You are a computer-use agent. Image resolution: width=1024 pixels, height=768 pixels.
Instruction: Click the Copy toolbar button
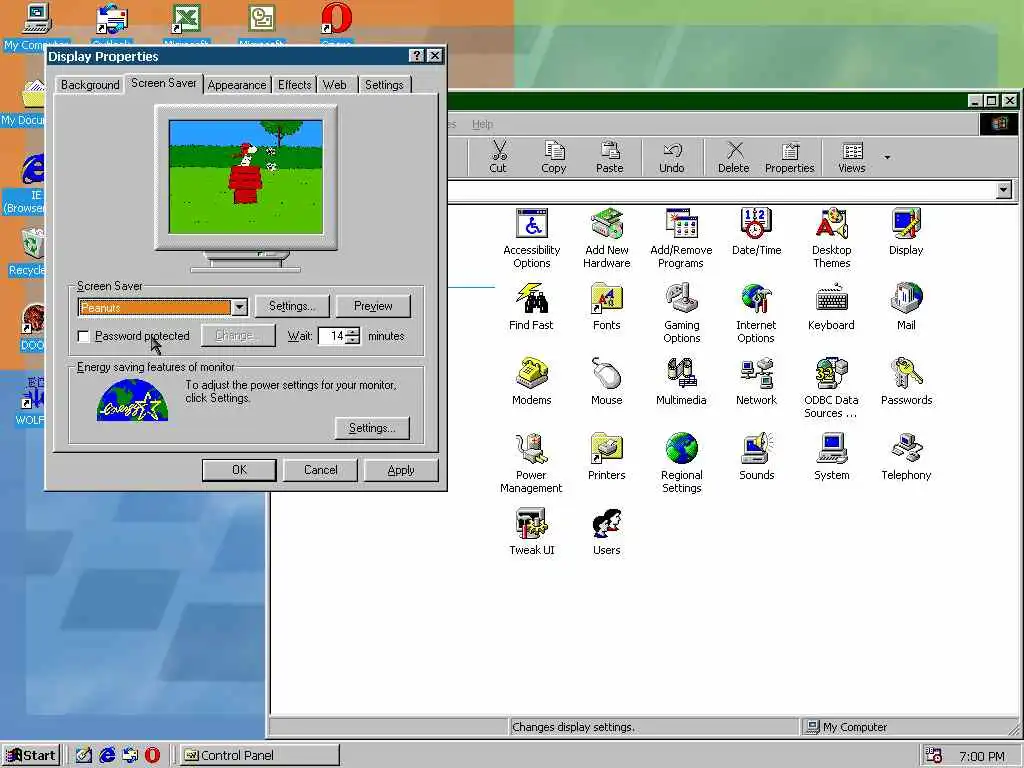(x=554, y=157)
